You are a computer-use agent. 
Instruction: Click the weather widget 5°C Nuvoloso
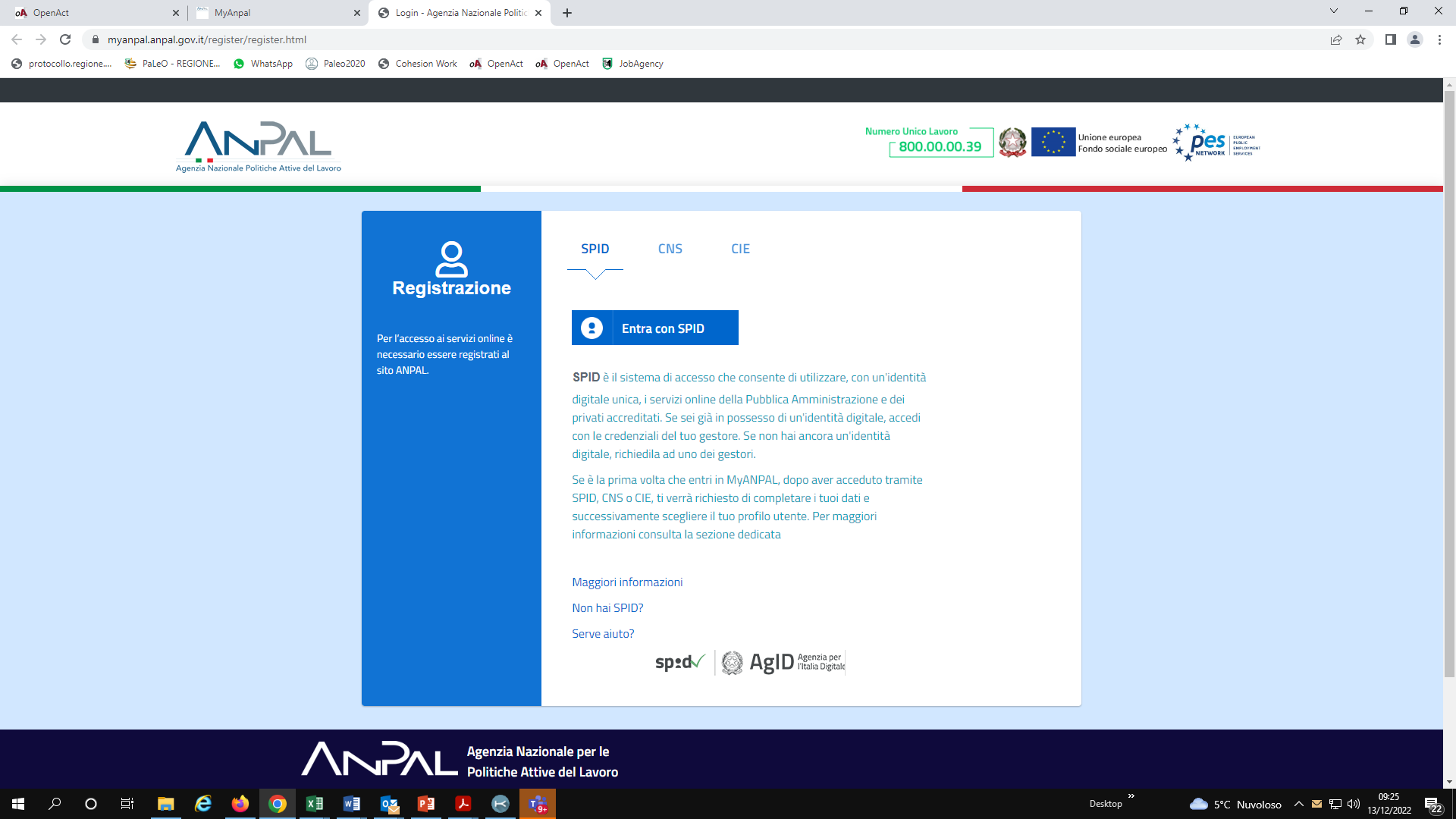tap(1235, 804)
